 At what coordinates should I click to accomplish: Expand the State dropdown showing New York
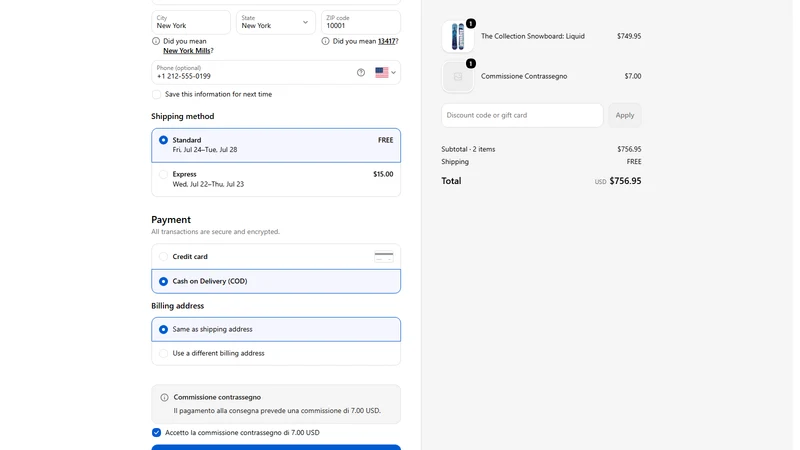tap(276, 22)
